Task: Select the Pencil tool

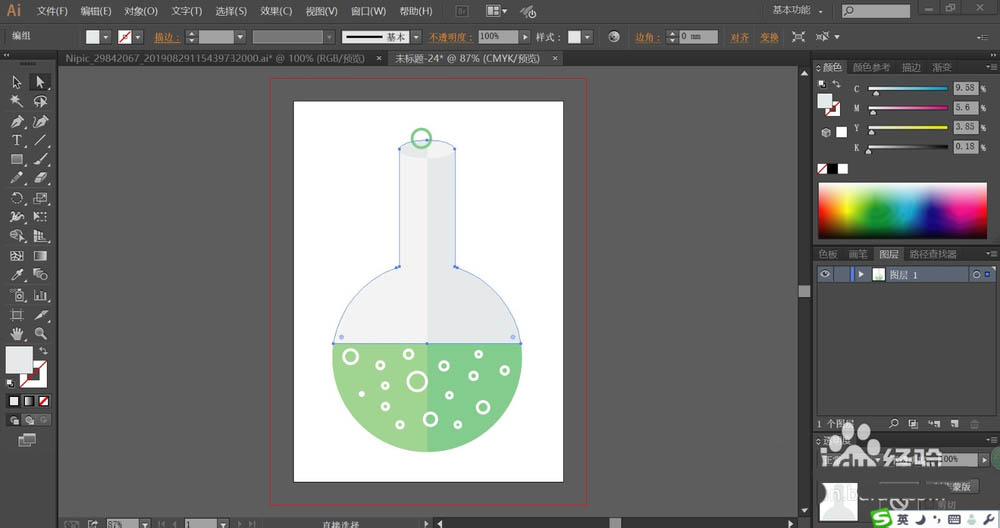Action: (x=17, y=179)
